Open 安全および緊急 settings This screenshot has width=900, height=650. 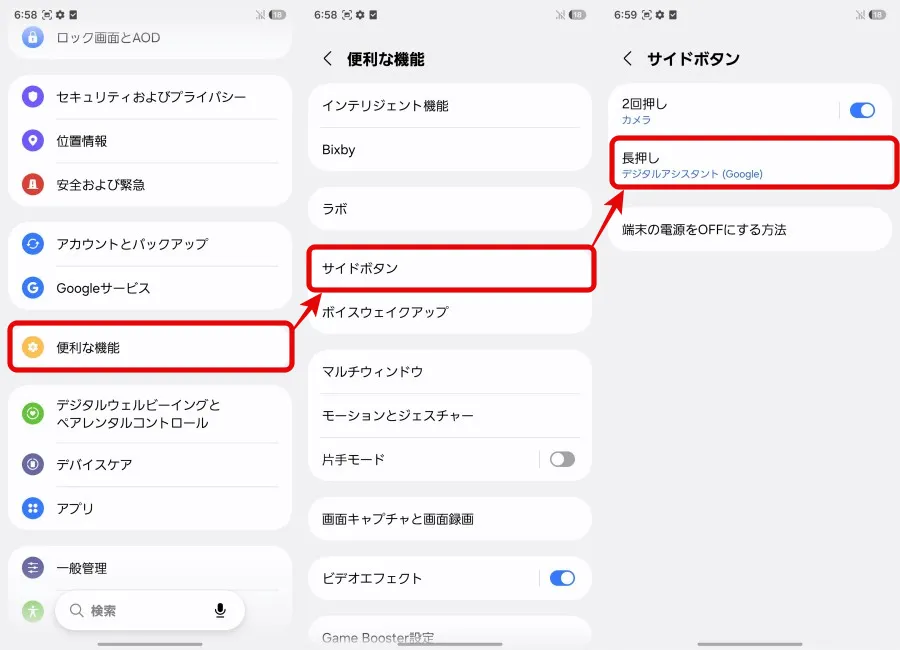pyautogui.click(x=150, y=185)
